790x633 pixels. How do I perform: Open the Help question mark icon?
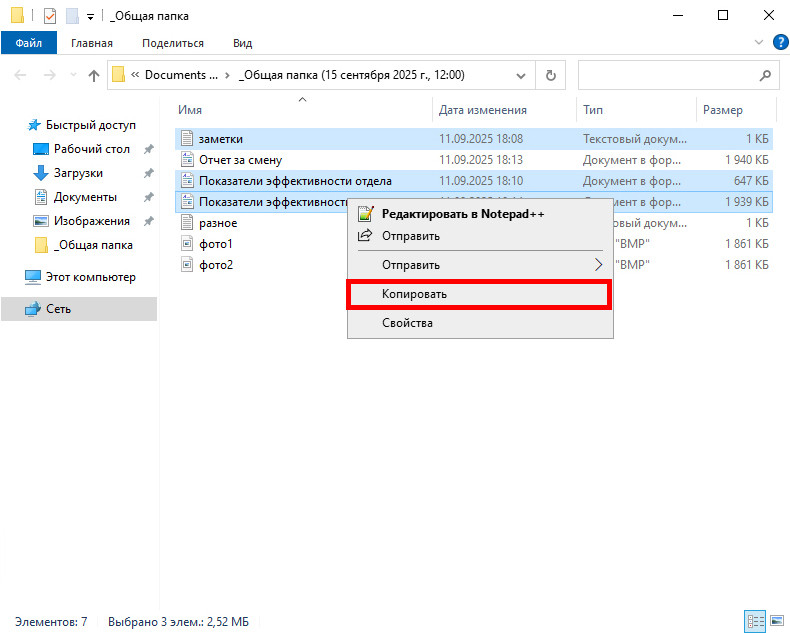[x=778, y=43]
